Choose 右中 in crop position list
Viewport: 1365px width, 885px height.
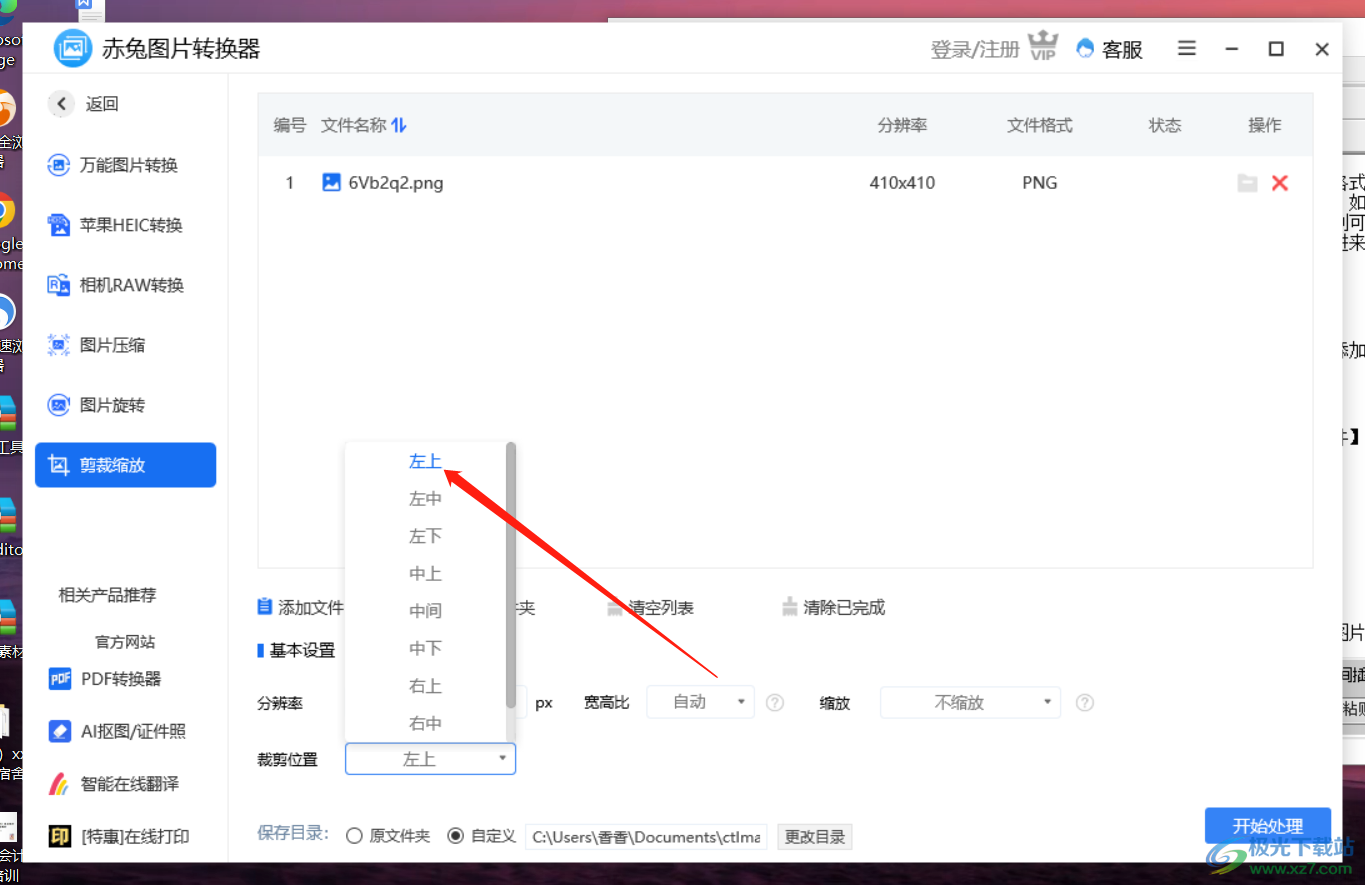[425, 723]
